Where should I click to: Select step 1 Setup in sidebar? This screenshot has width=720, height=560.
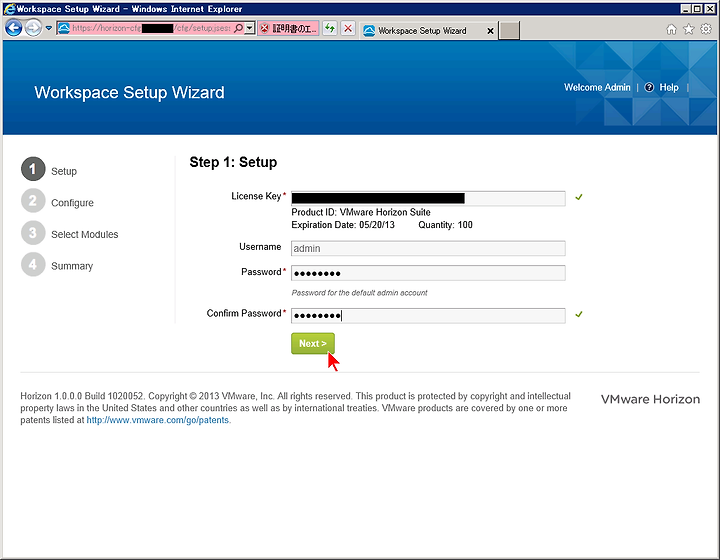point(49,170)
